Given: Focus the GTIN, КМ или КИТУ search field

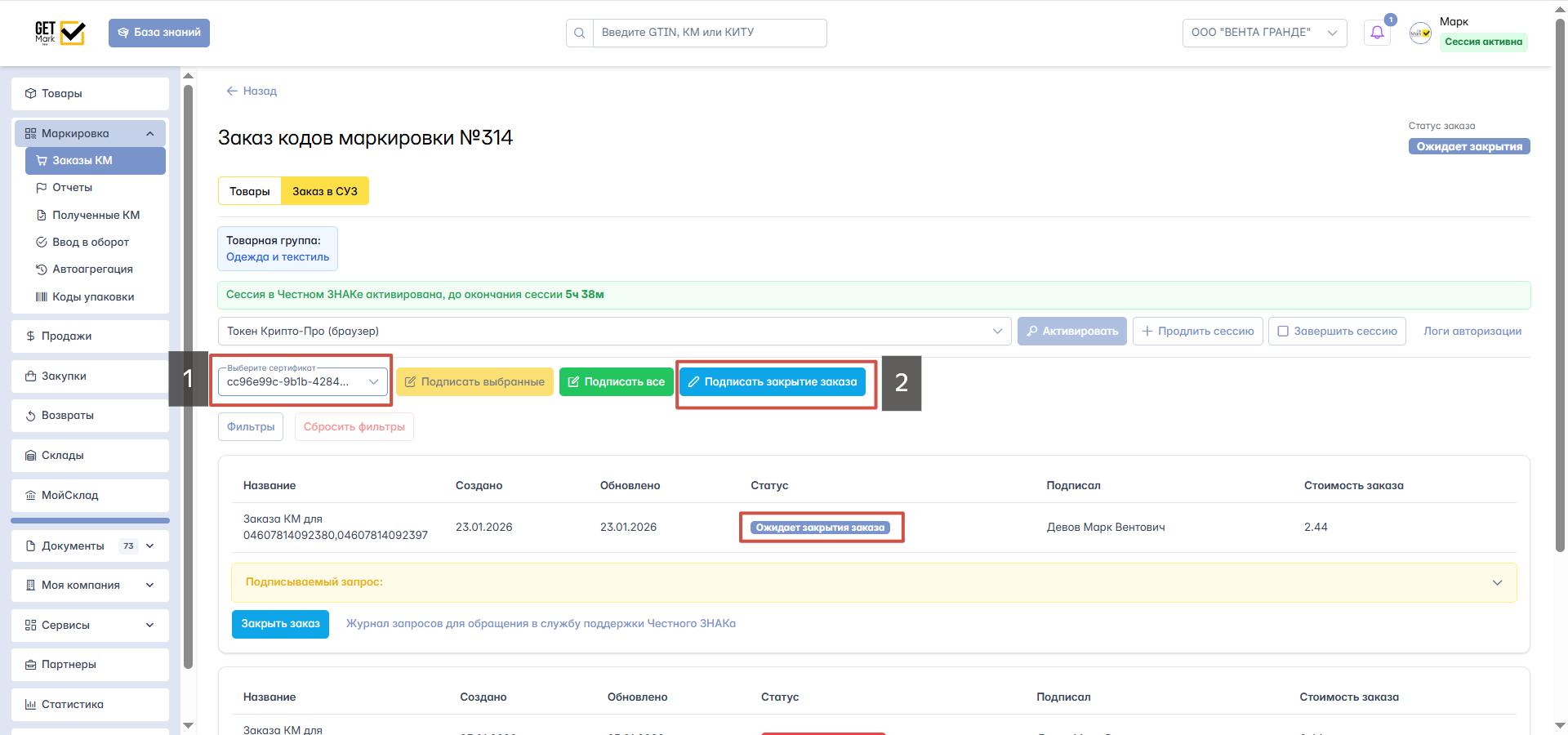Looking at the screenshot, I should click(x=709, y=33).
